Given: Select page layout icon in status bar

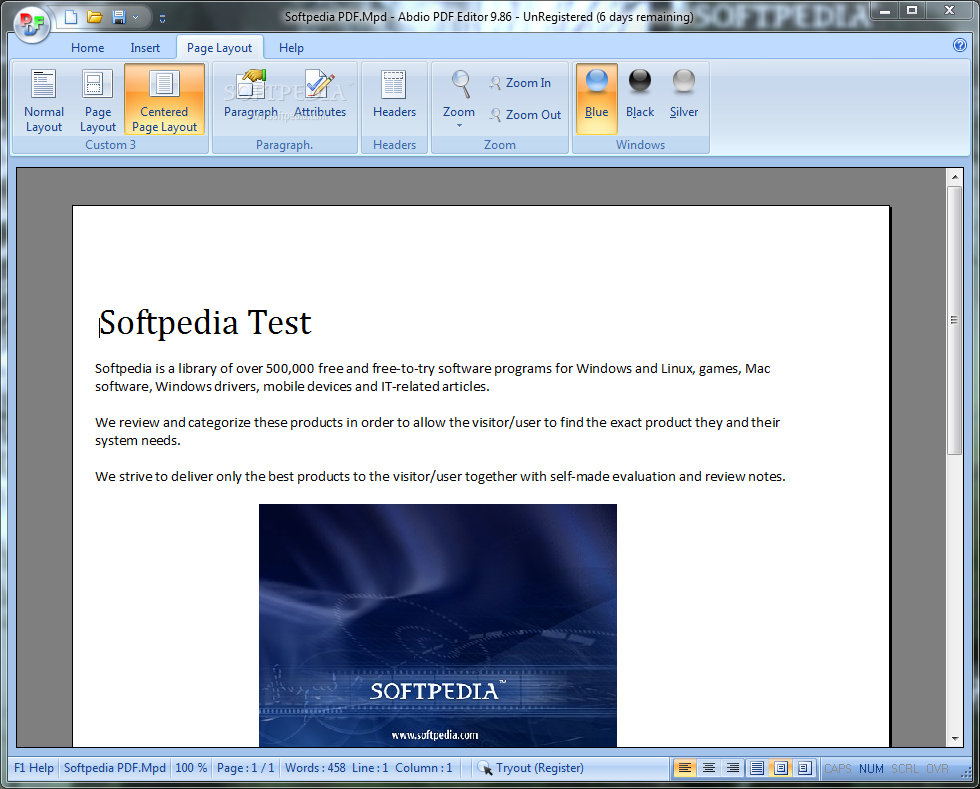Looking at the screenshot, I should (x=804, y=768).
